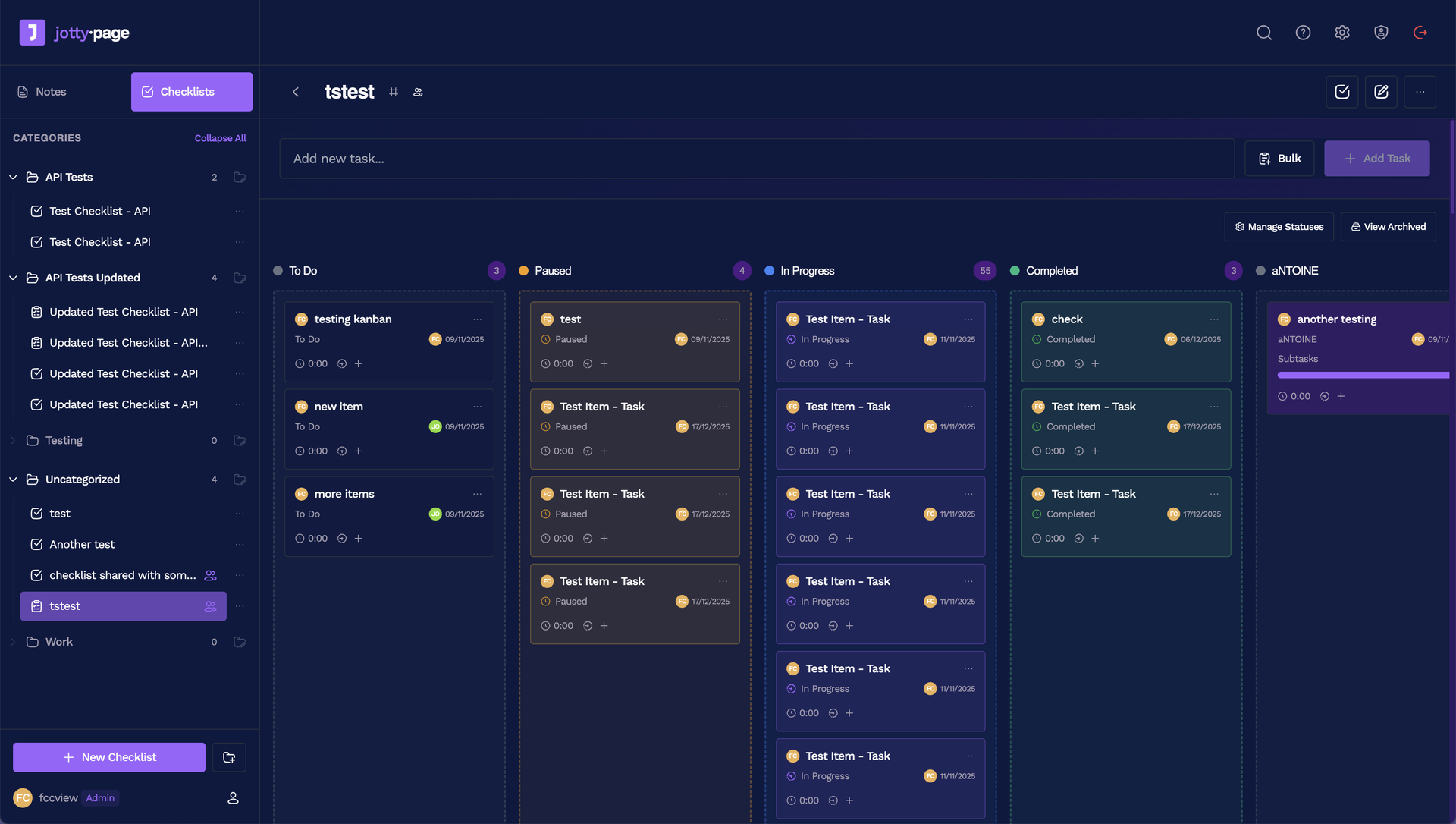Image resolution: width=1456 pixels, height=824 pixels.
Task: Open the search icon in header
Action: (x=1263, y=33)
